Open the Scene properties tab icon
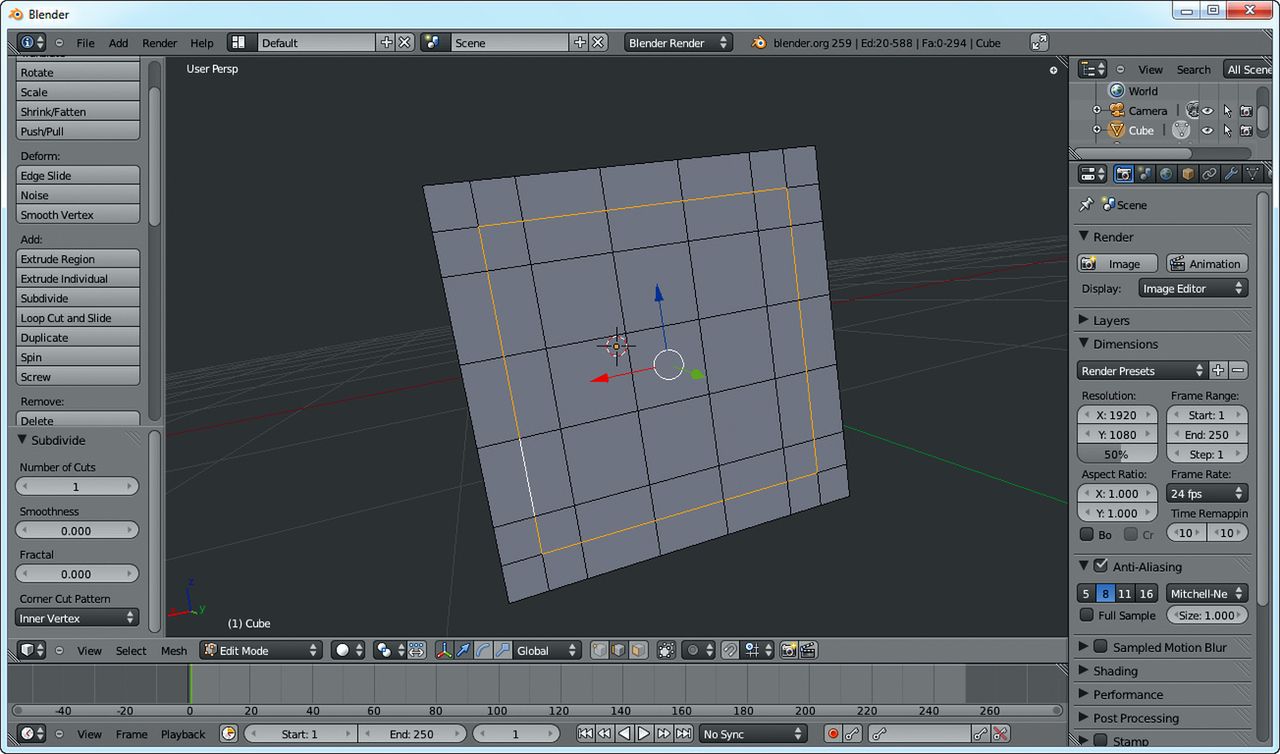1280x754 pixels. 1145,174
